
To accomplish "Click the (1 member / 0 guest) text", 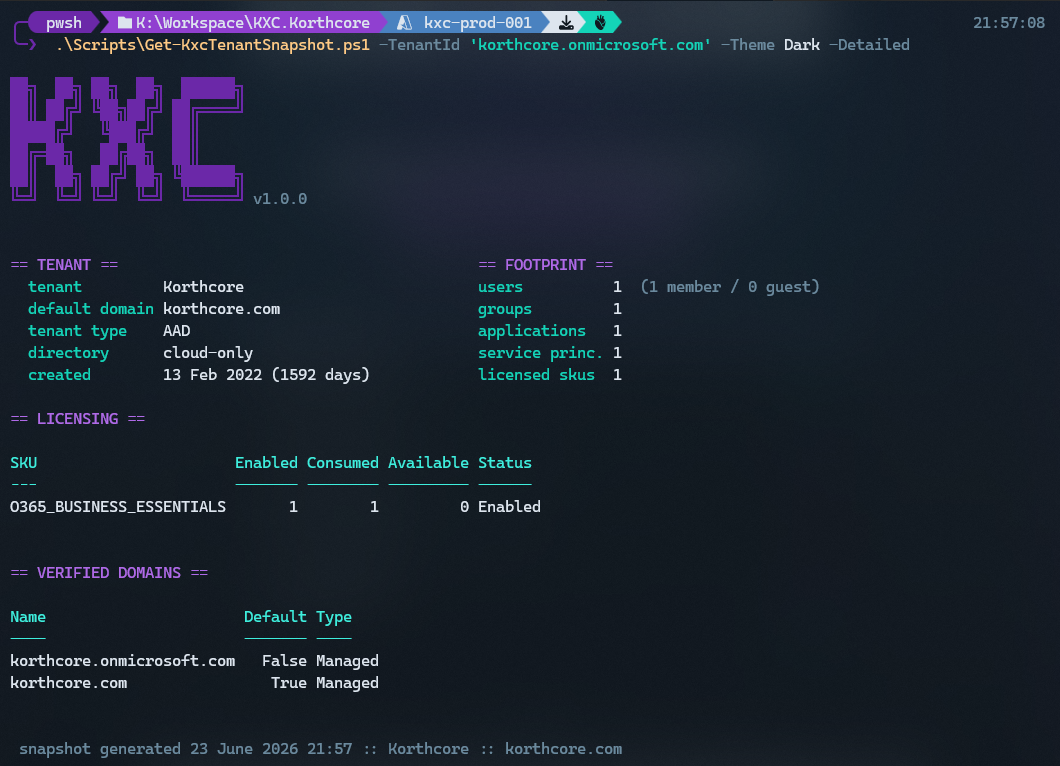I will 730,287.
